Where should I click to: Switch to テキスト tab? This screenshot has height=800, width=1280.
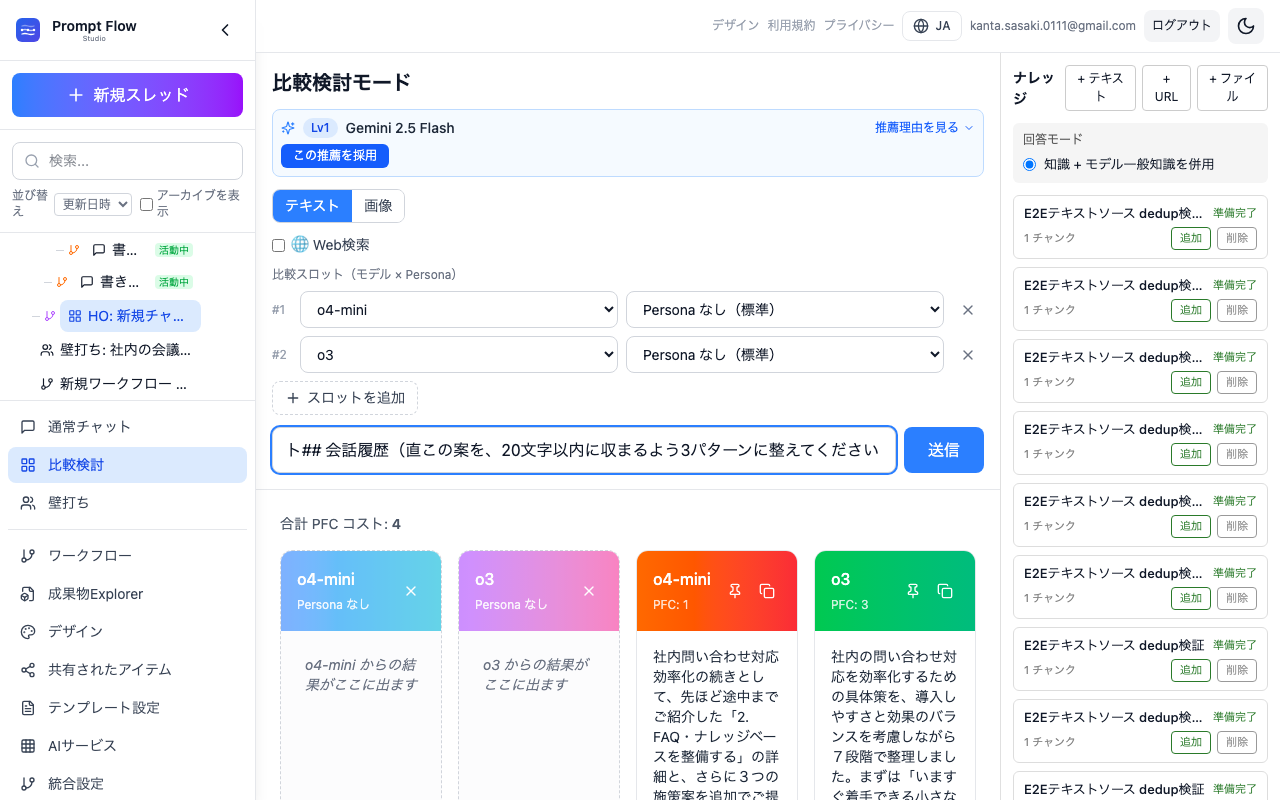tap(312, 206)
